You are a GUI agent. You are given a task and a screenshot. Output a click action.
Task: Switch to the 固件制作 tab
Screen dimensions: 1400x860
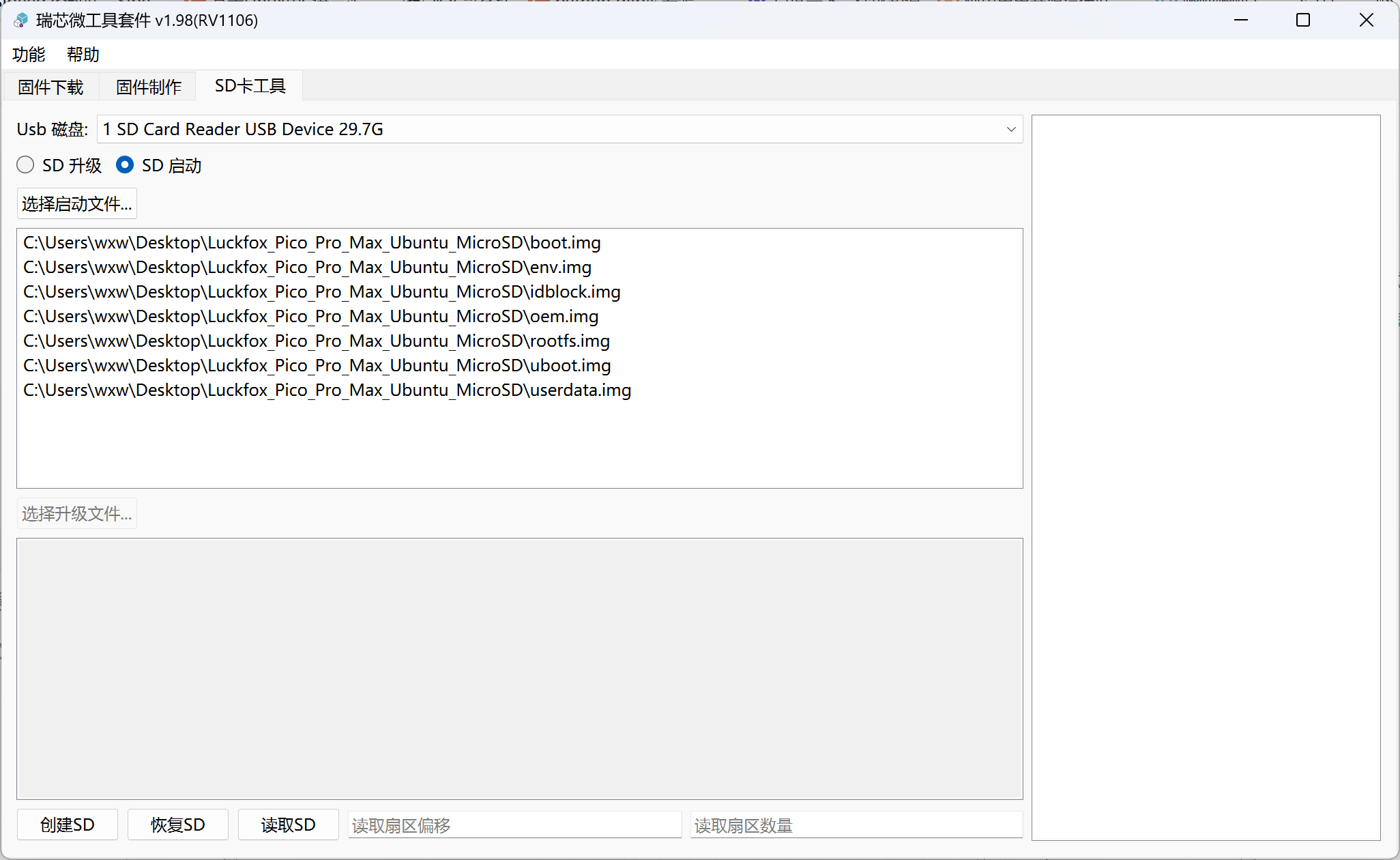(x=149, y=87)
